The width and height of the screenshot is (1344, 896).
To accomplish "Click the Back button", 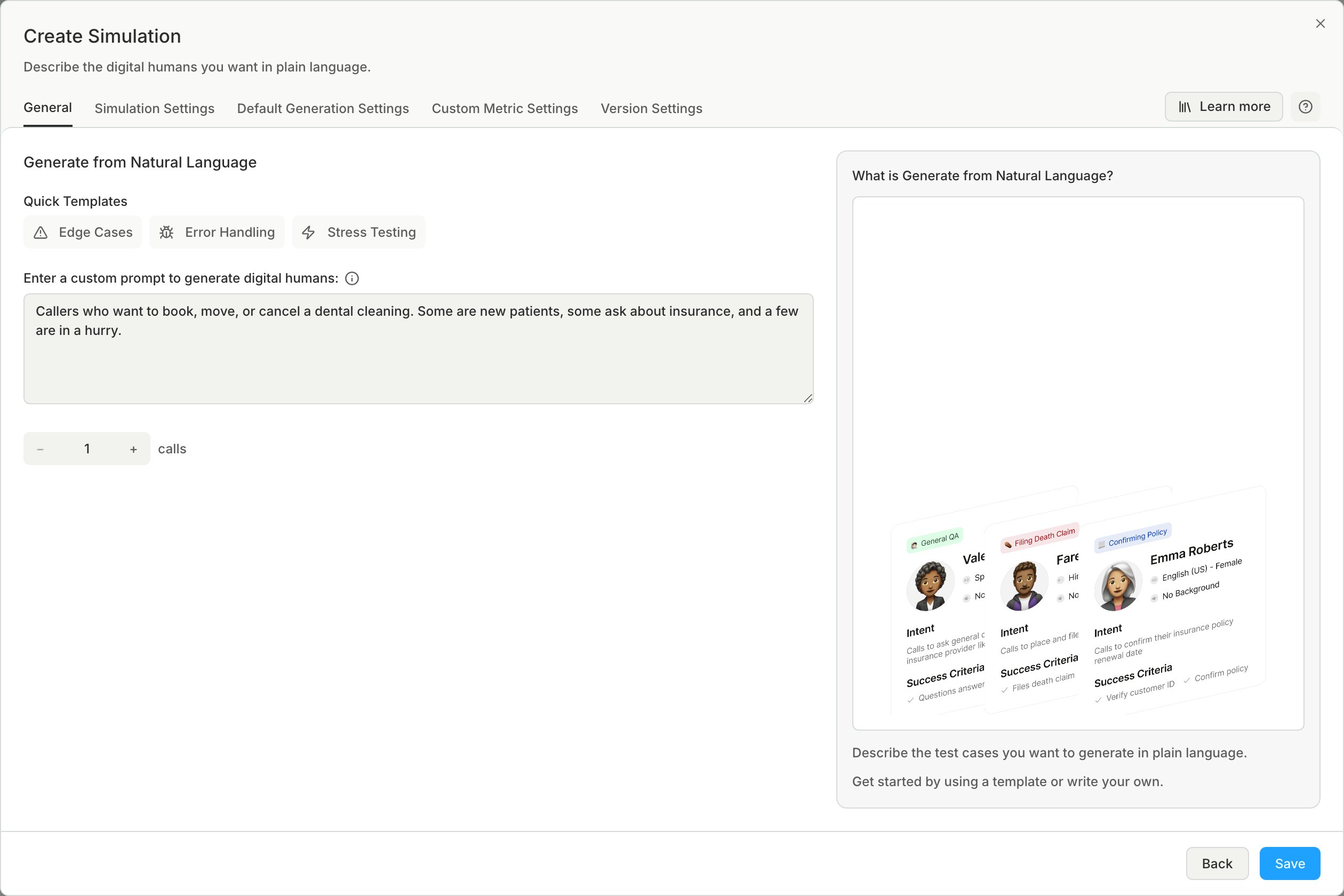I will tap(1217, 863).
